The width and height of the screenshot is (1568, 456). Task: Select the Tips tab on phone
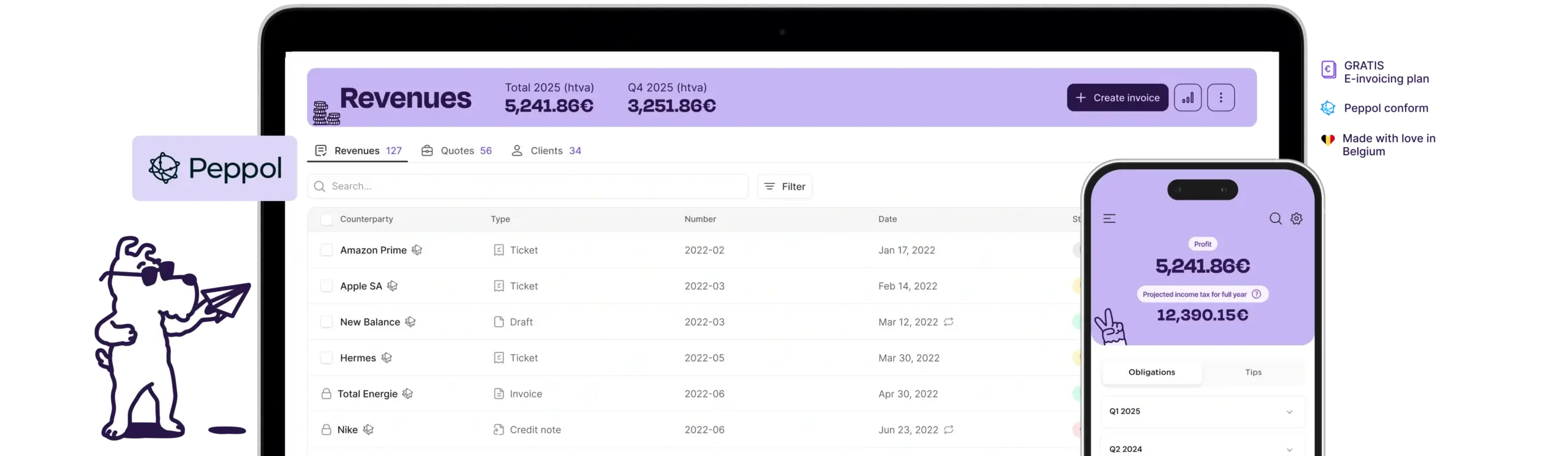click(x=1253, y=373)
